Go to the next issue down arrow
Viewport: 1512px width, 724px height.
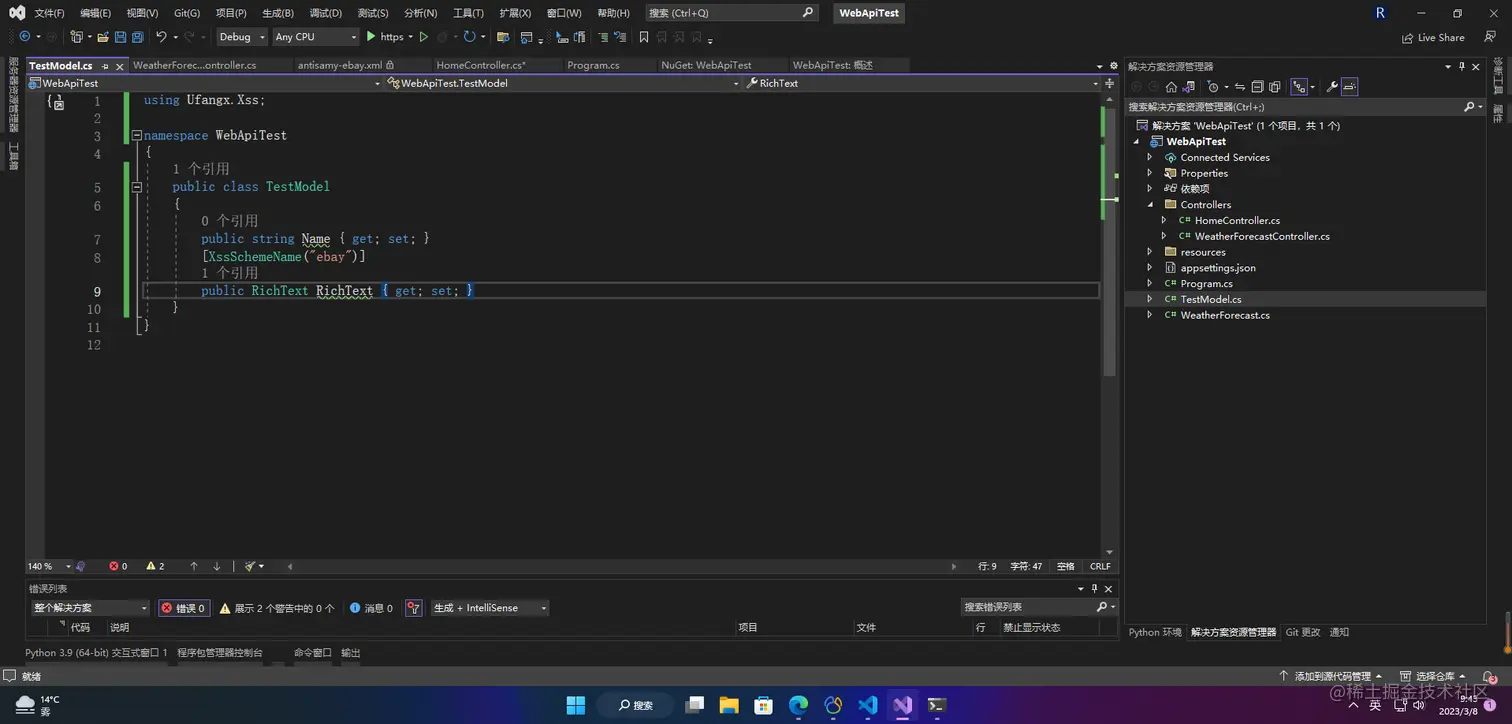[x=217, y=566]
